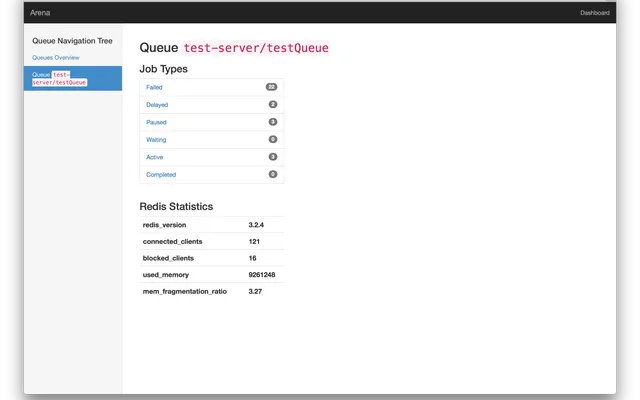Click the Active count badge
Image resolution: width=640 pixels, height=400 pixels.
(273, 157)
